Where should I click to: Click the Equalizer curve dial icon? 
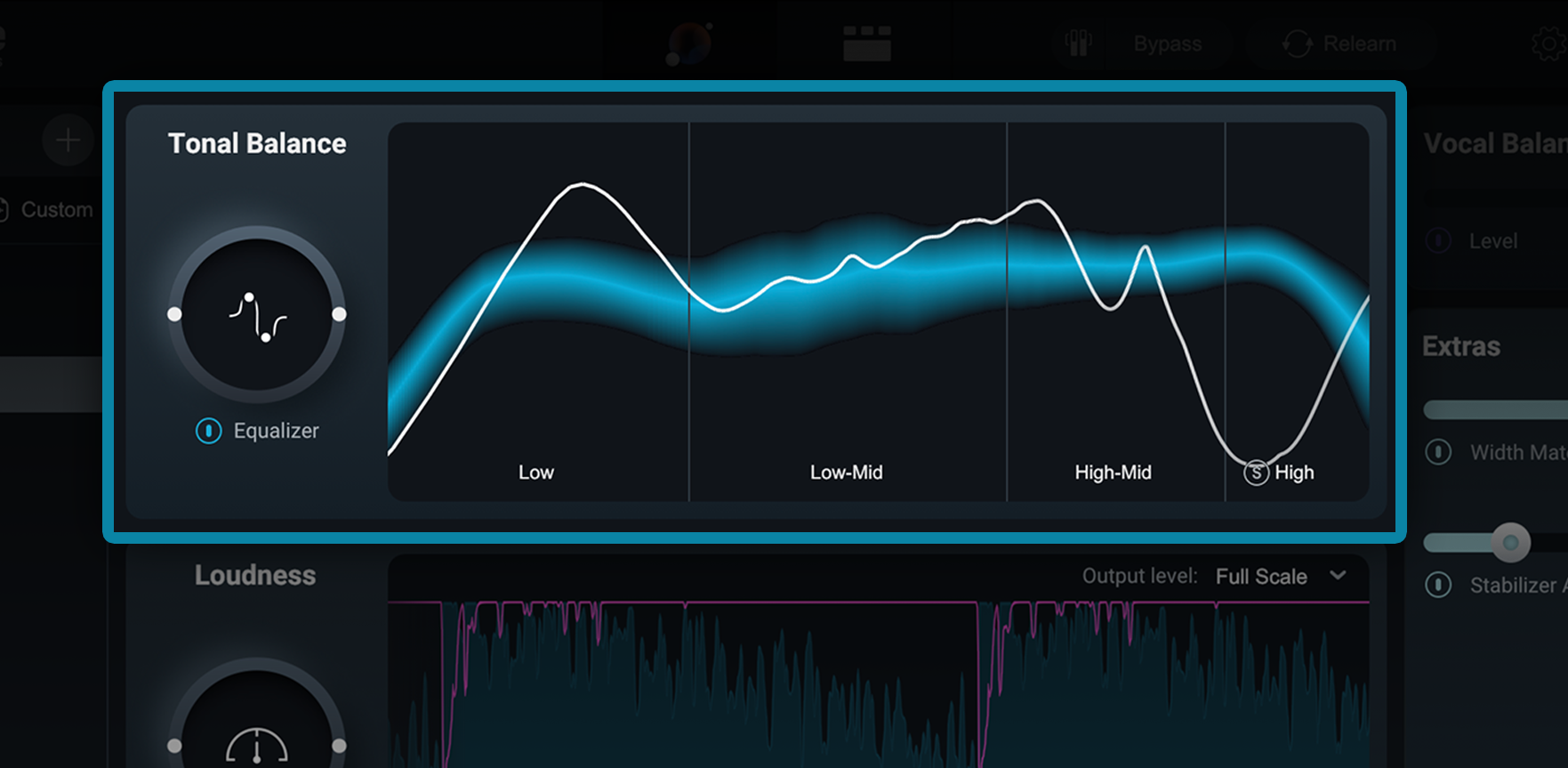[x=257, y=317]
